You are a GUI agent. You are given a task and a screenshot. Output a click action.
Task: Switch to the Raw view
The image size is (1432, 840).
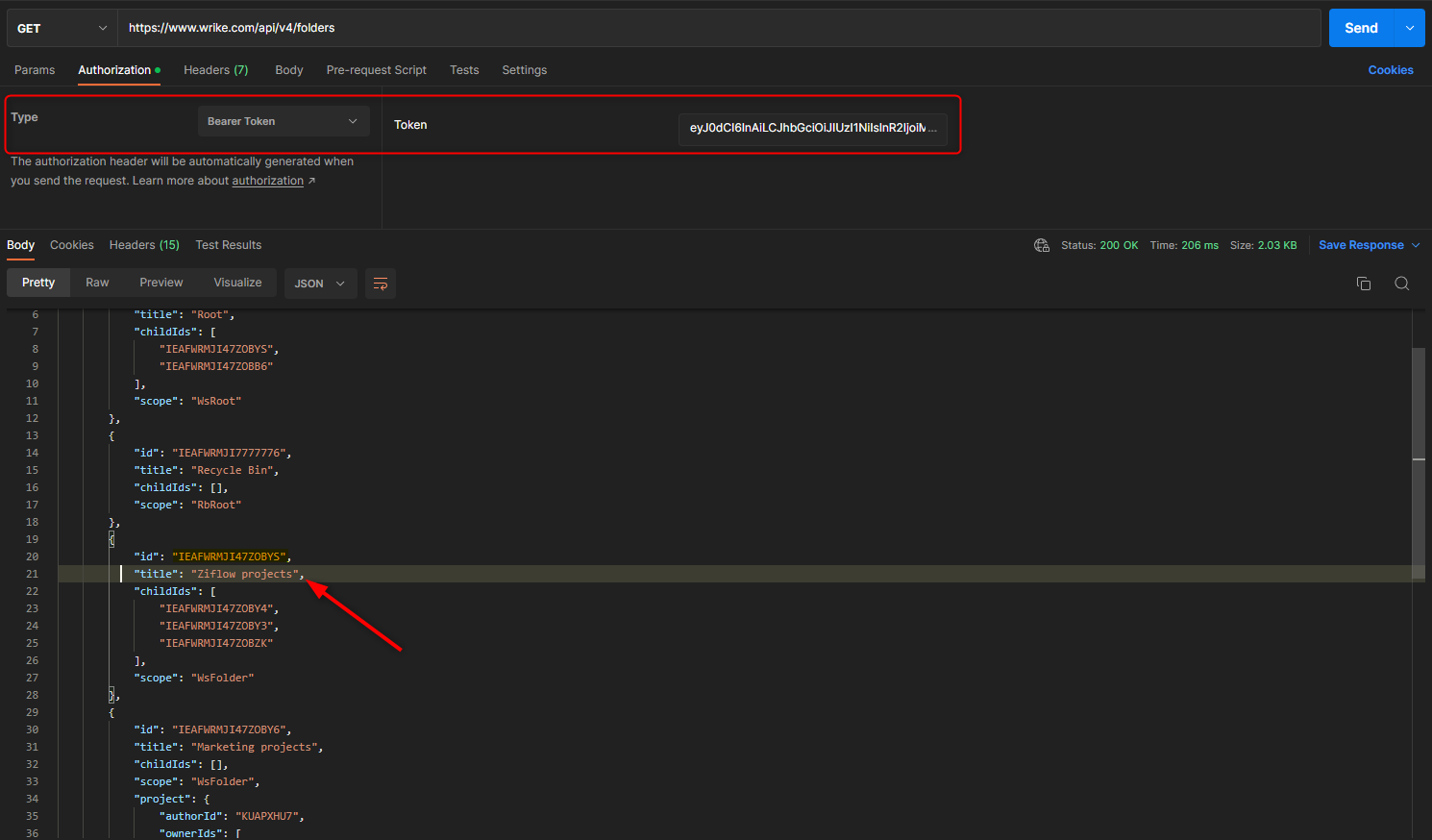click(97, 283)
